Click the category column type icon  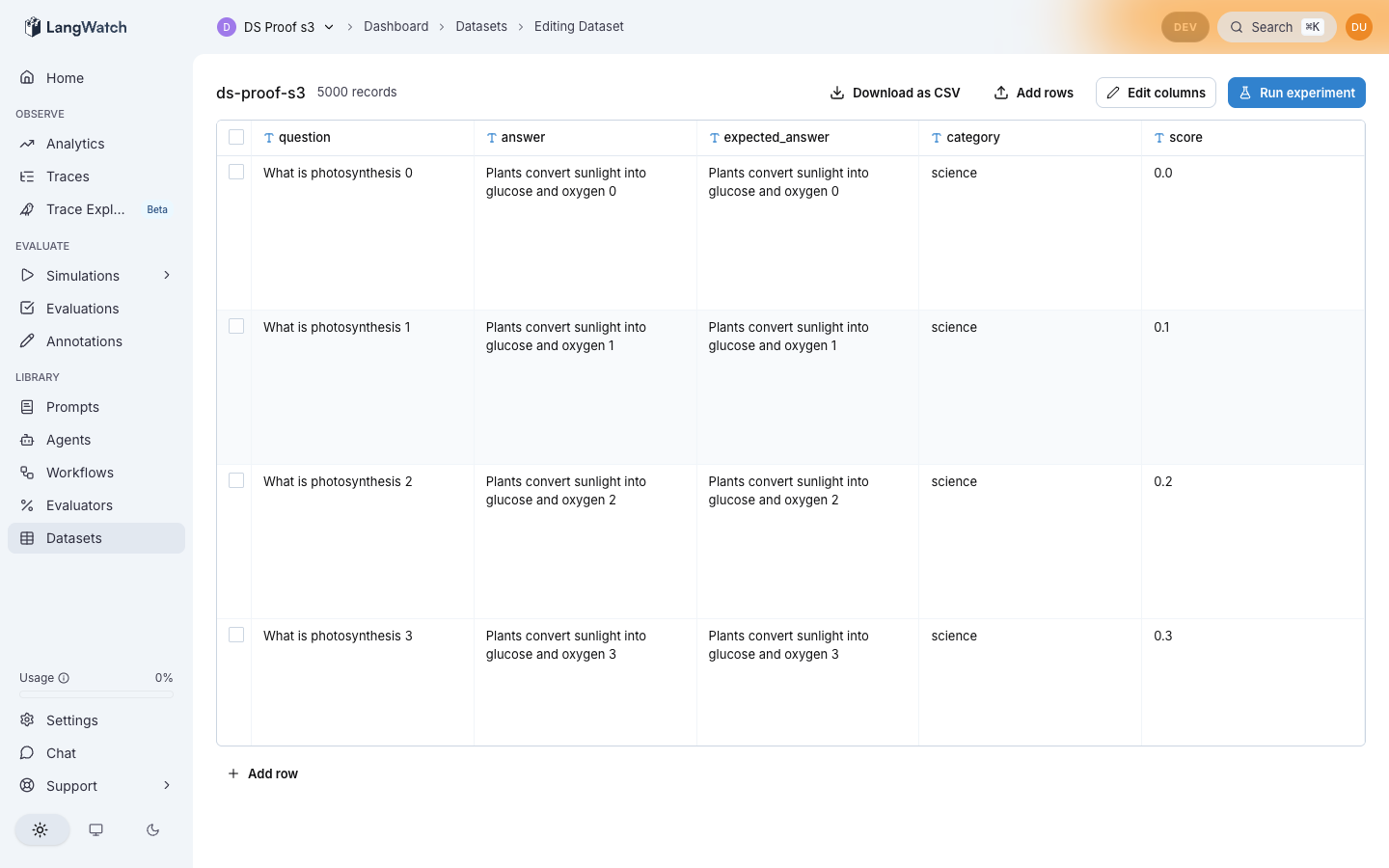[x=937, y=138]
